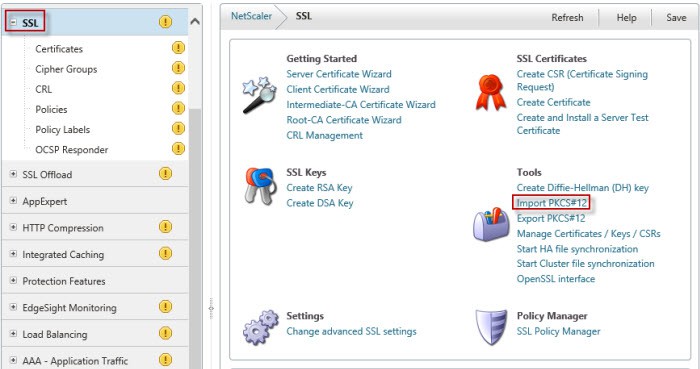
Task: Click the warning icon beside Integrated Caching
Action: click(165, 253)
